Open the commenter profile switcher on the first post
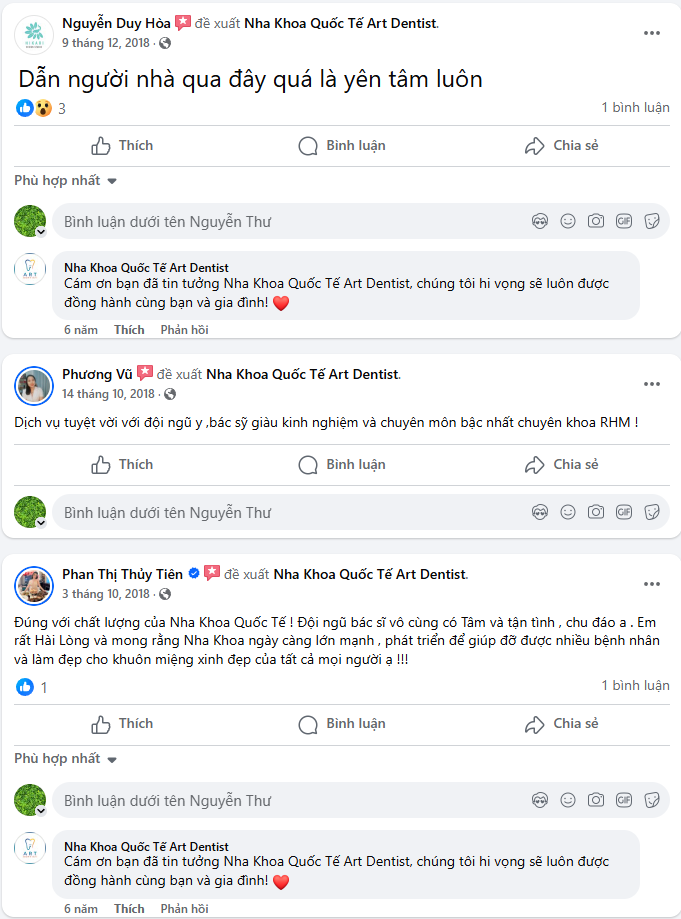 click(41, 231)
